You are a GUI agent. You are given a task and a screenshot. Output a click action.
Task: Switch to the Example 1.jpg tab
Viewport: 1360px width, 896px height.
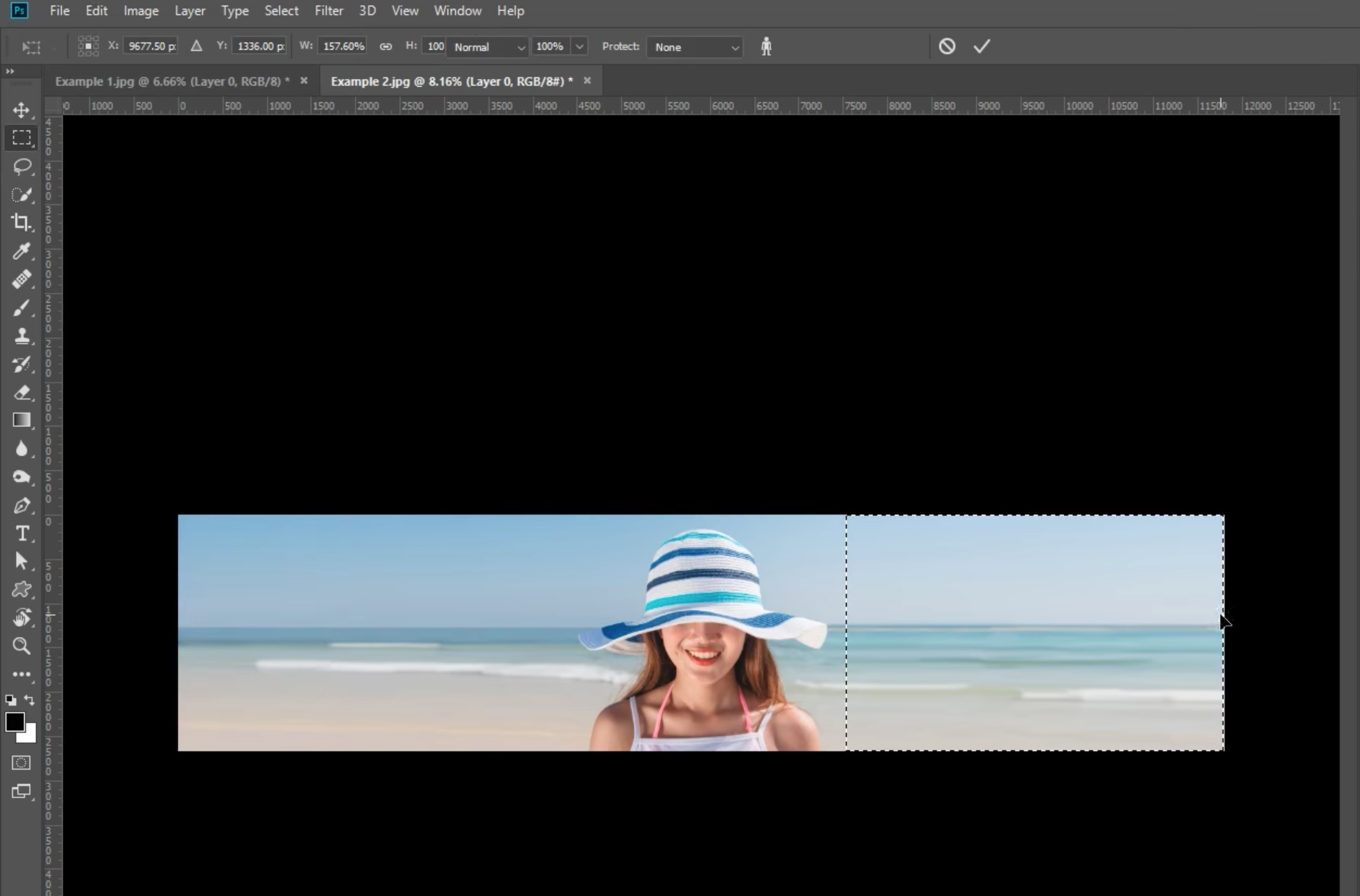click(x=171, y=80)
